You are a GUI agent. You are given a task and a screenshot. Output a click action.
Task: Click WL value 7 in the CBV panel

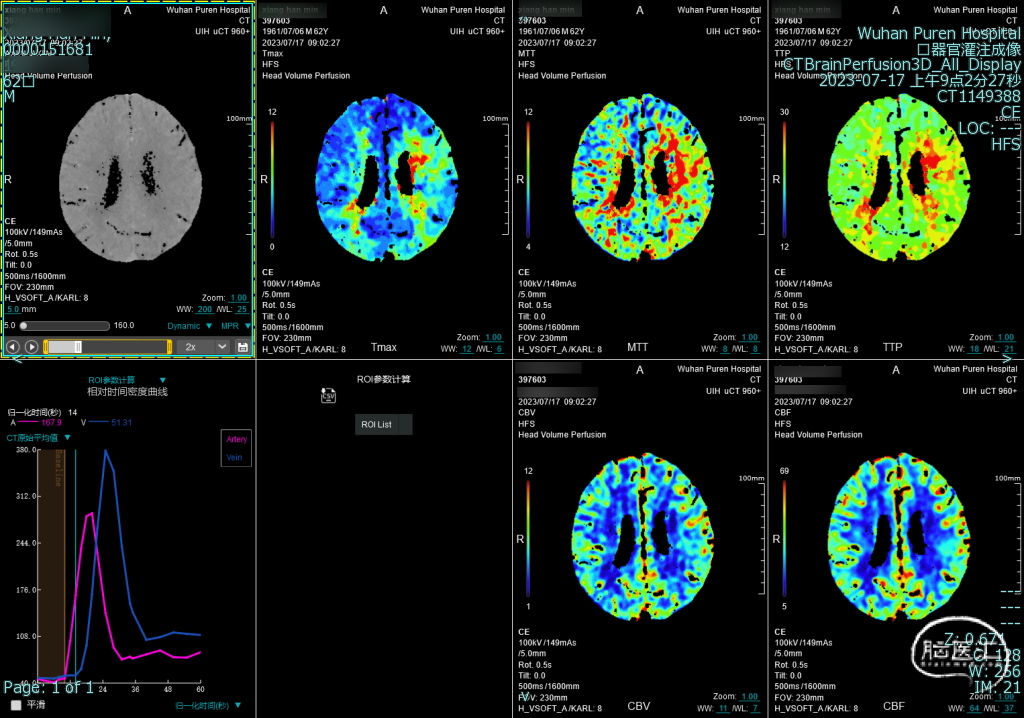[x=755, y=708]
